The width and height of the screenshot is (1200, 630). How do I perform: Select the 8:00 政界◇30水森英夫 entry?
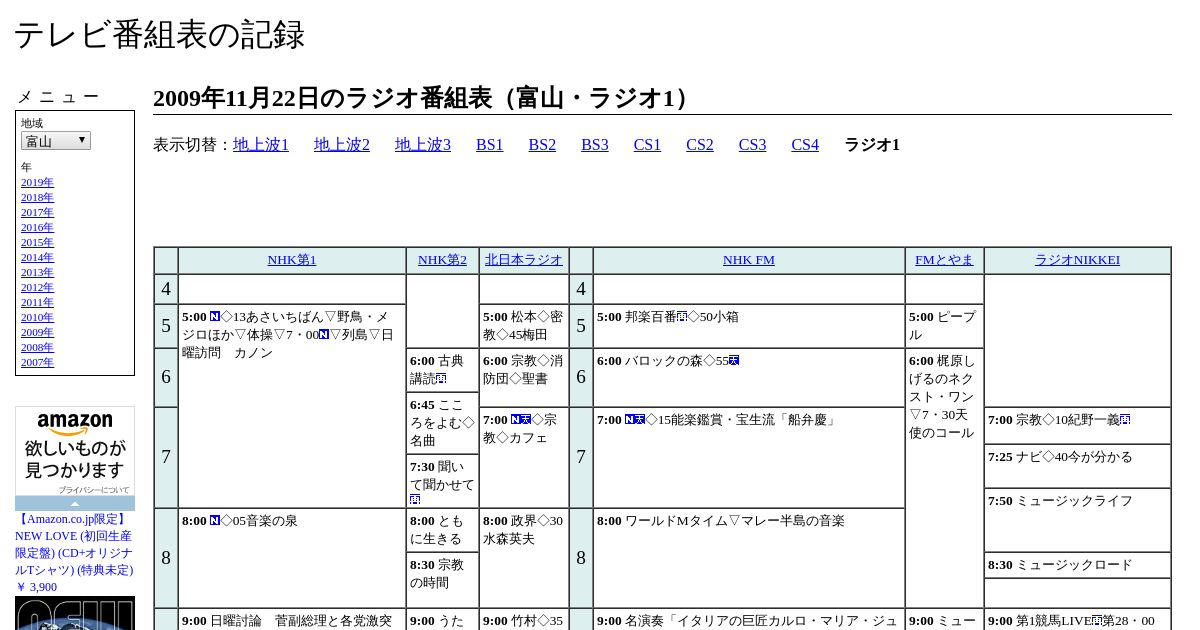[x=523, y=530]
